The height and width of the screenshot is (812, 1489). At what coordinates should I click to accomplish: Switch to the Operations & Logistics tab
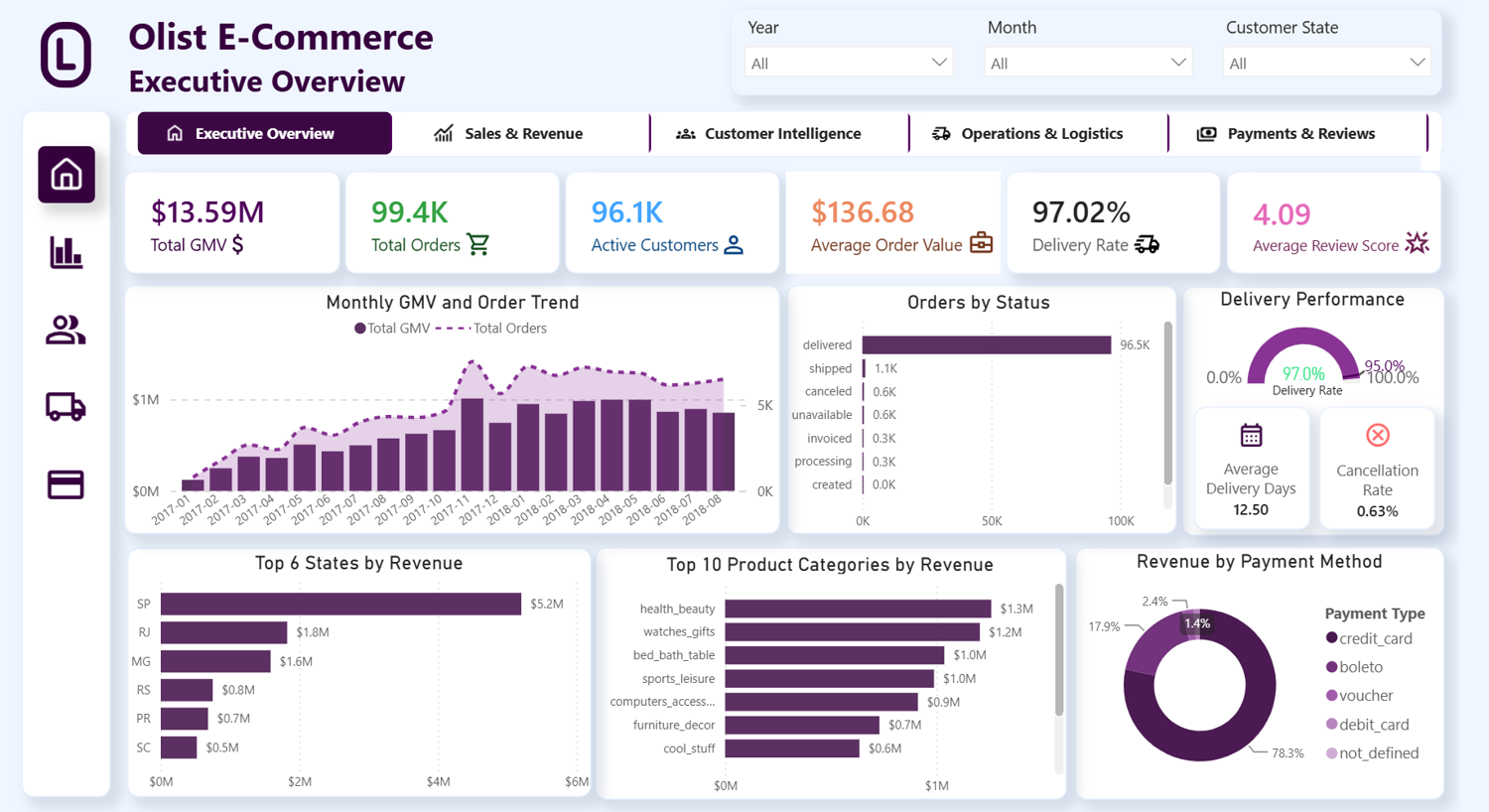[x=1038, y=133]
